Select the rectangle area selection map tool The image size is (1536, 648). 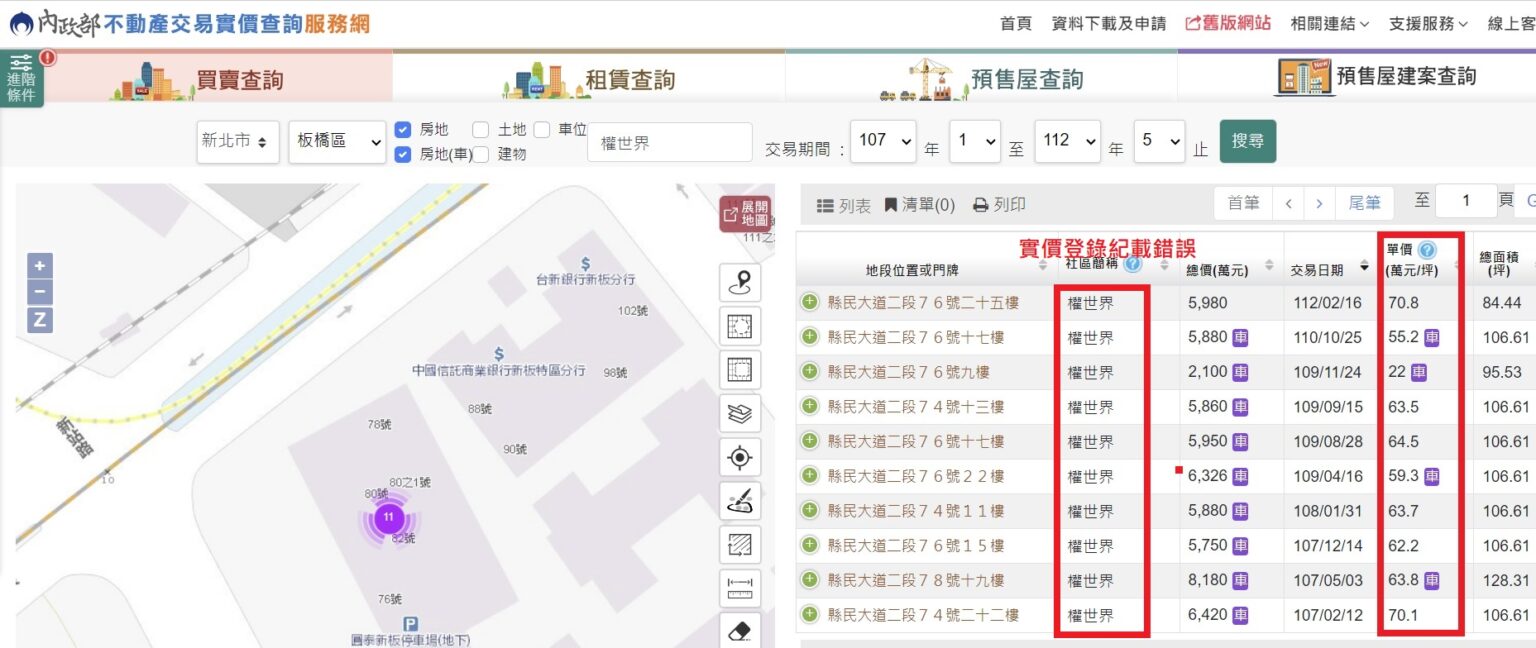click(740, 370)
